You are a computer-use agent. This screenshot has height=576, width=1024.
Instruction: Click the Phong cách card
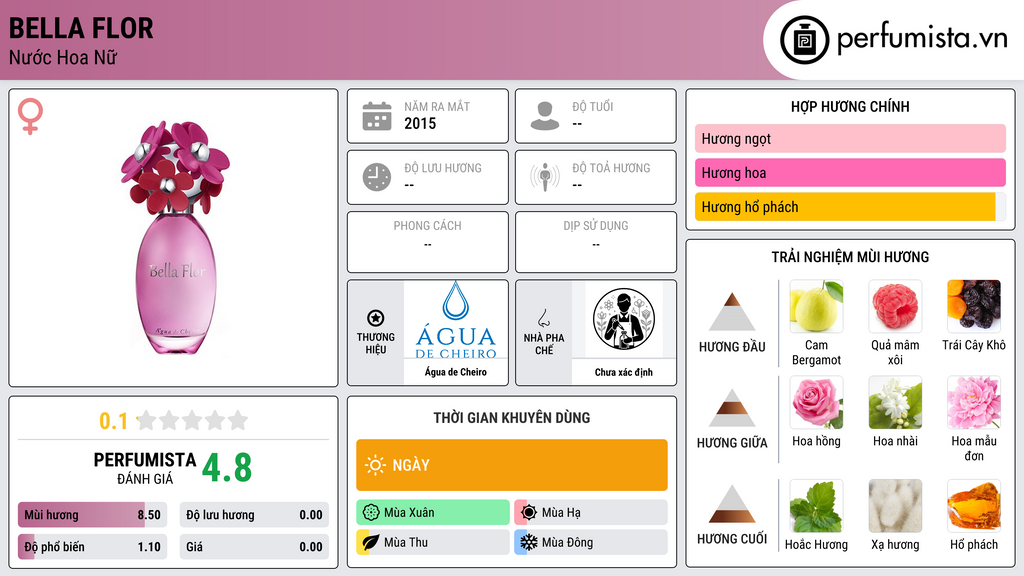pyautogui.click(x=428, y=242)
